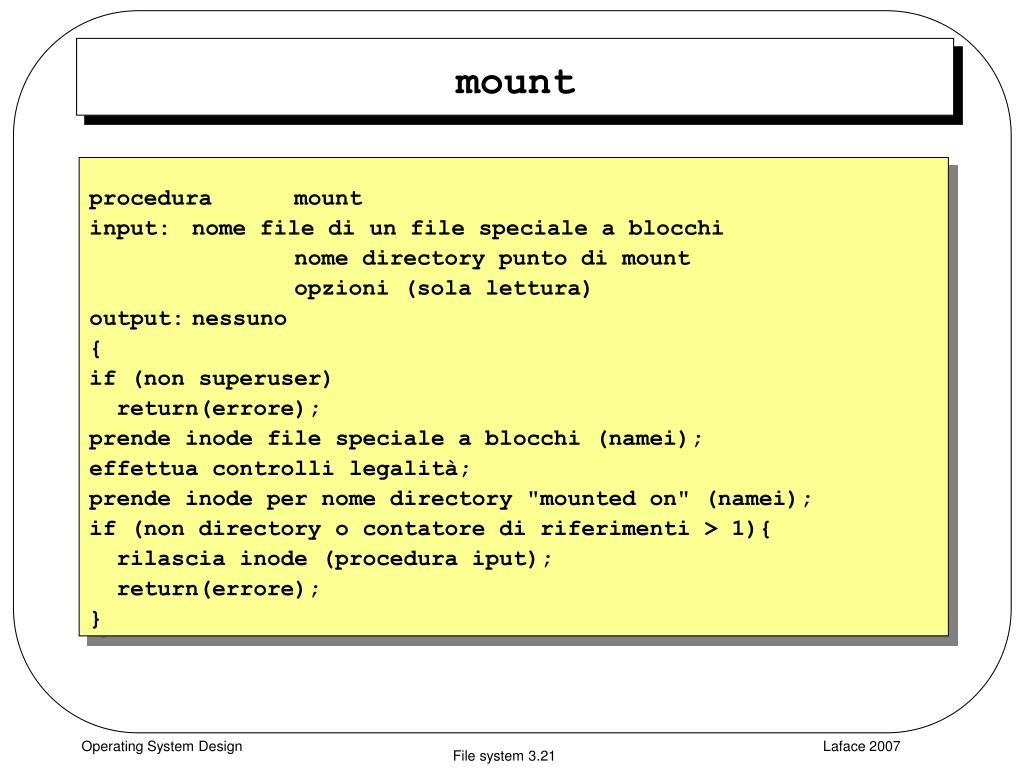Click the line 'effettua controlli legalità;'
The width and height of the screenshot is (1024, 768).
pos(280,469)
